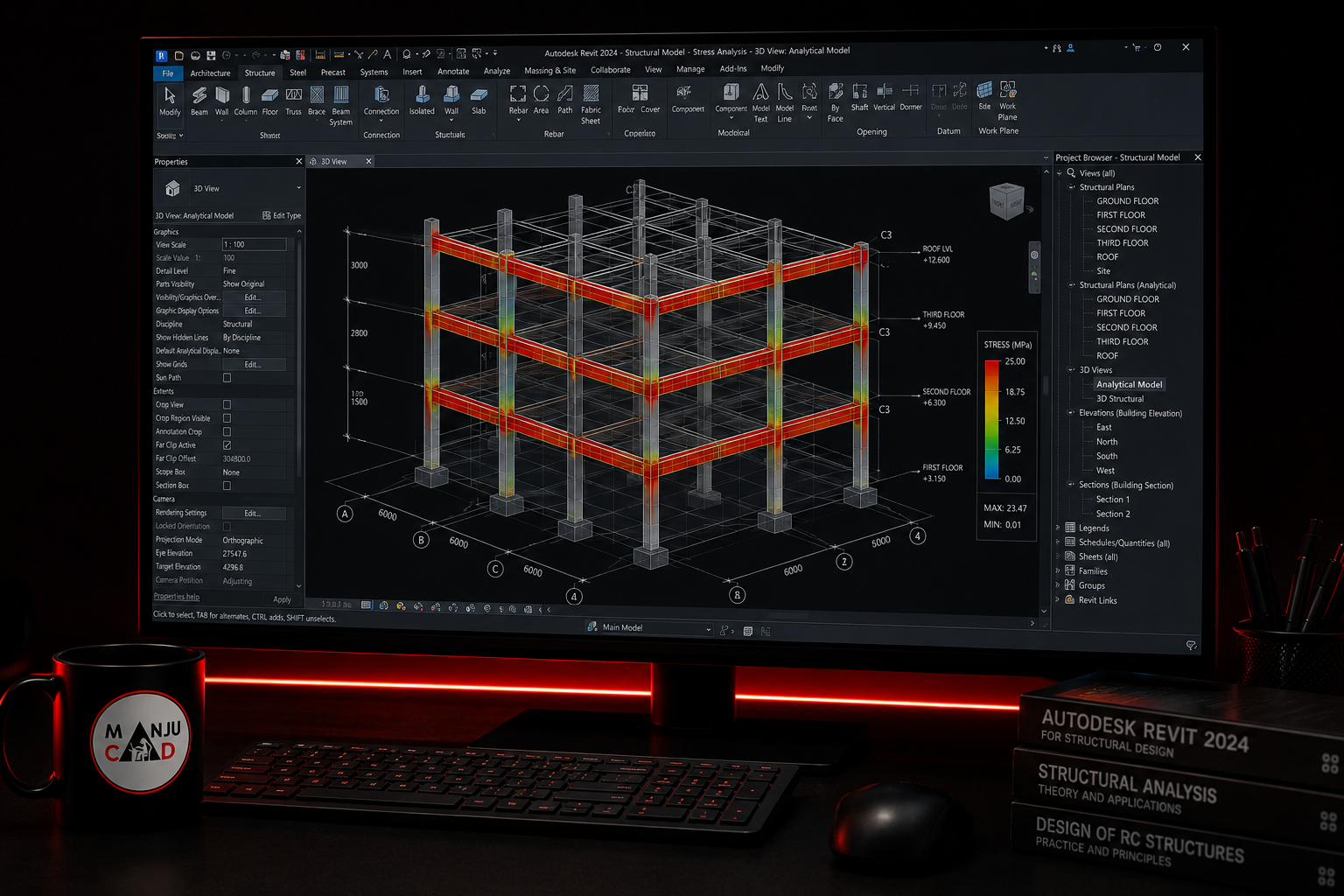Click the View Scale 1:100 field
This screenshot has height=896, width=1344.
click(254, 244)
